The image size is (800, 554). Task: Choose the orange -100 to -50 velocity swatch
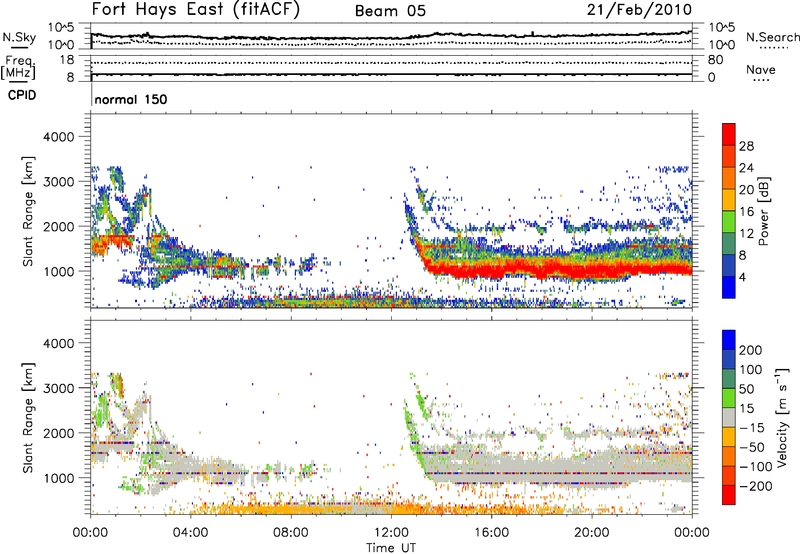point(729,456)
